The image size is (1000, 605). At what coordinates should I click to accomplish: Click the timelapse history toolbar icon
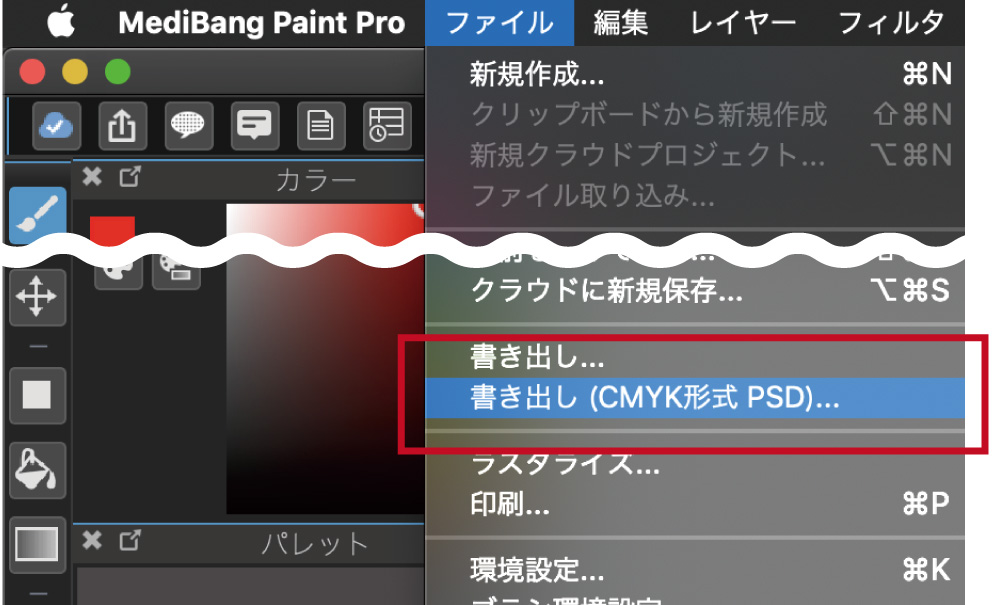387,126
